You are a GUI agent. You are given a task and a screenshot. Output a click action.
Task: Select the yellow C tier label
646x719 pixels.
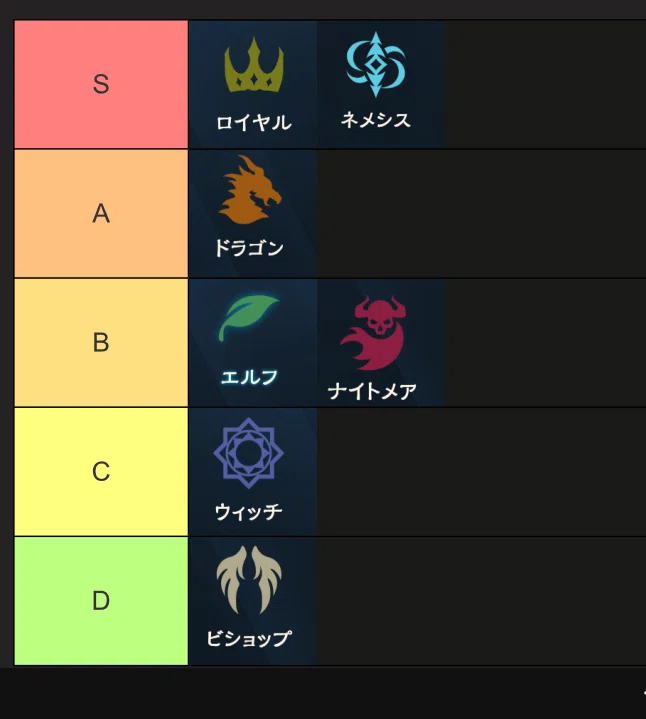tap(101, 472)
